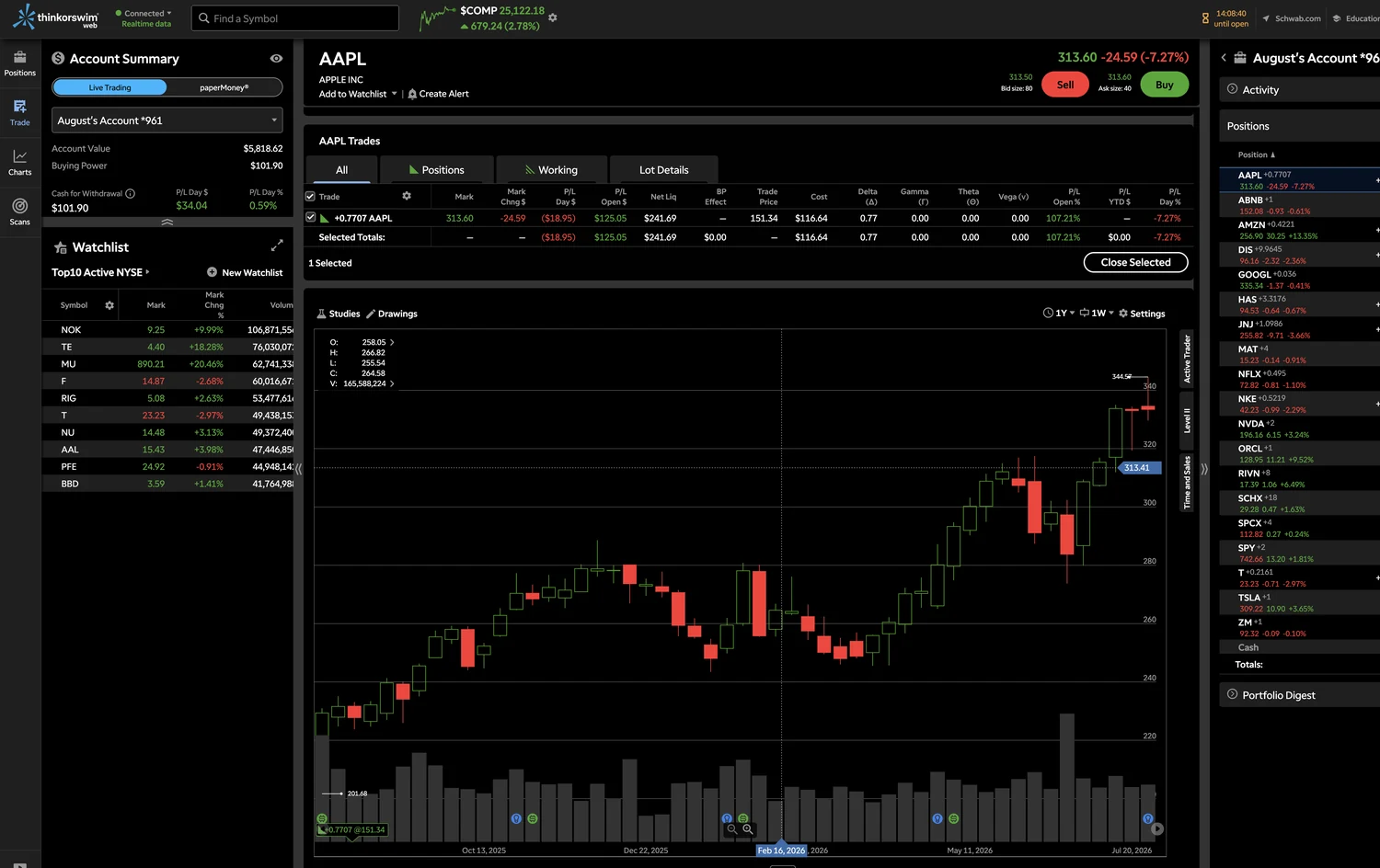The width and height of the screenshot is (1380, 868).
Task: Select the Lot Details tab
Action: 664,170
